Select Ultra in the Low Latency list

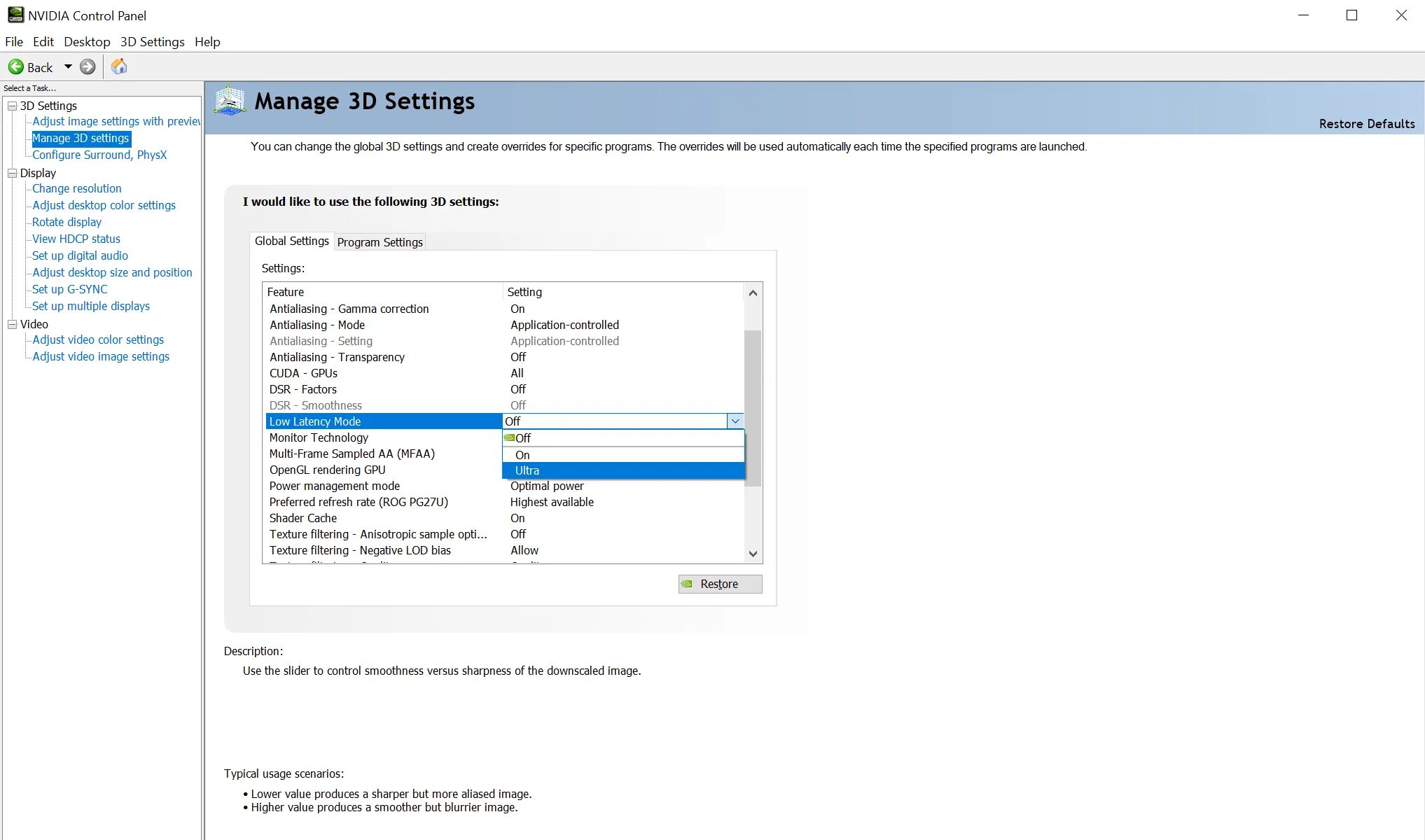coord(527,471)
